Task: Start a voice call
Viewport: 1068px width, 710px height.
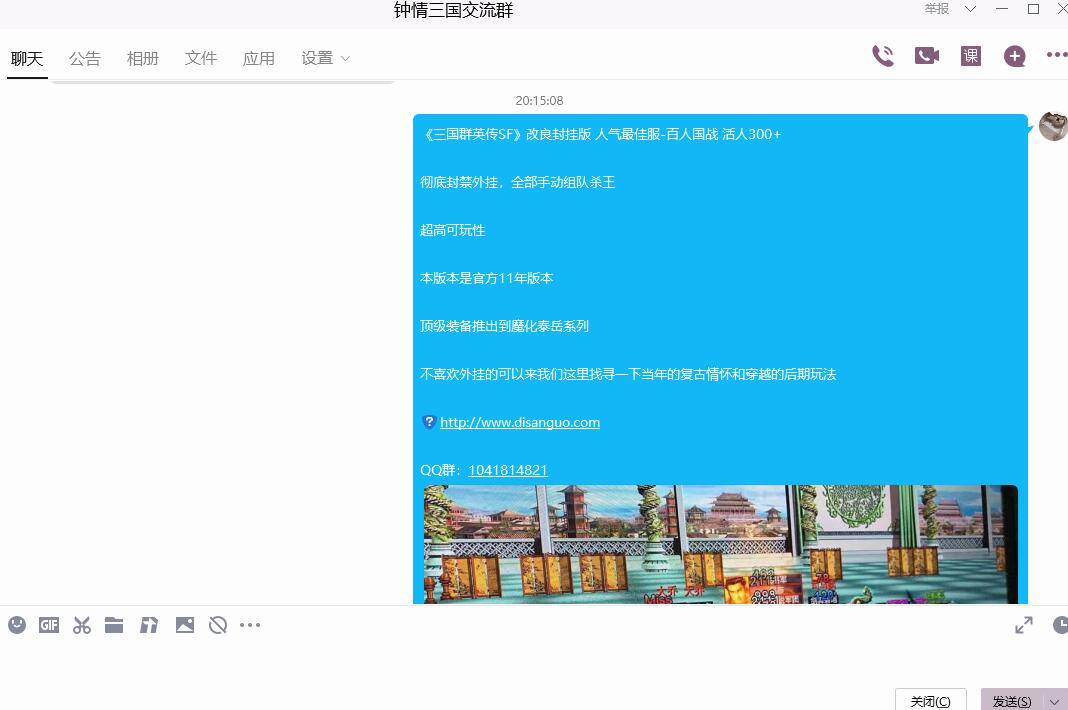Action: (x=883, y=56)
